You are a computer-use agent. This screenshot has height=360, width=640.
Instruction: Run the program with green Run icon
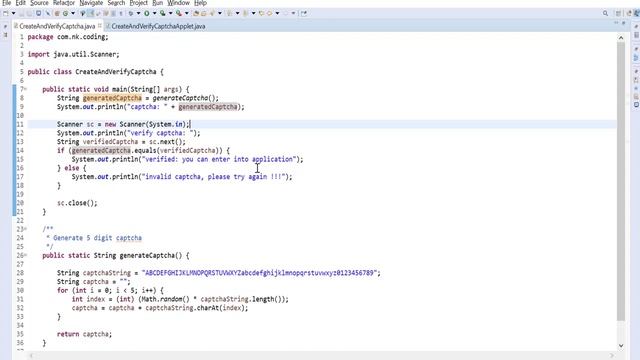(x=147, y=13)
